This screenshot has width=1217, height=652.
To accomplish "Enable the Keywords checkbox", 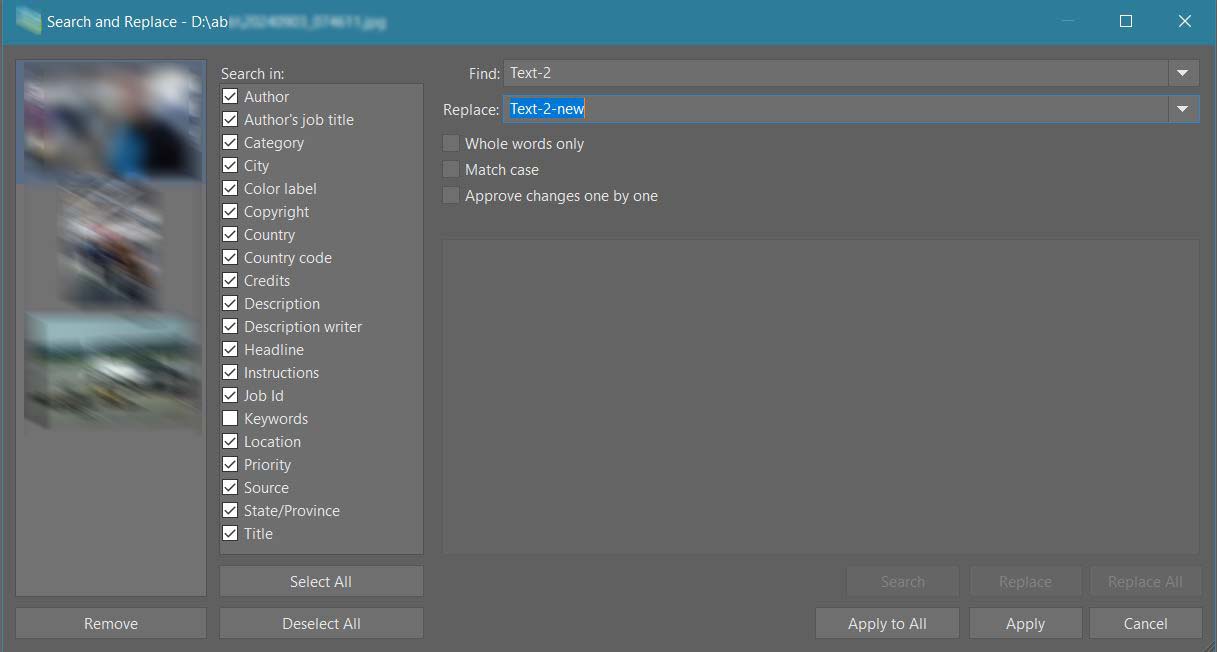I will [230, 419].
